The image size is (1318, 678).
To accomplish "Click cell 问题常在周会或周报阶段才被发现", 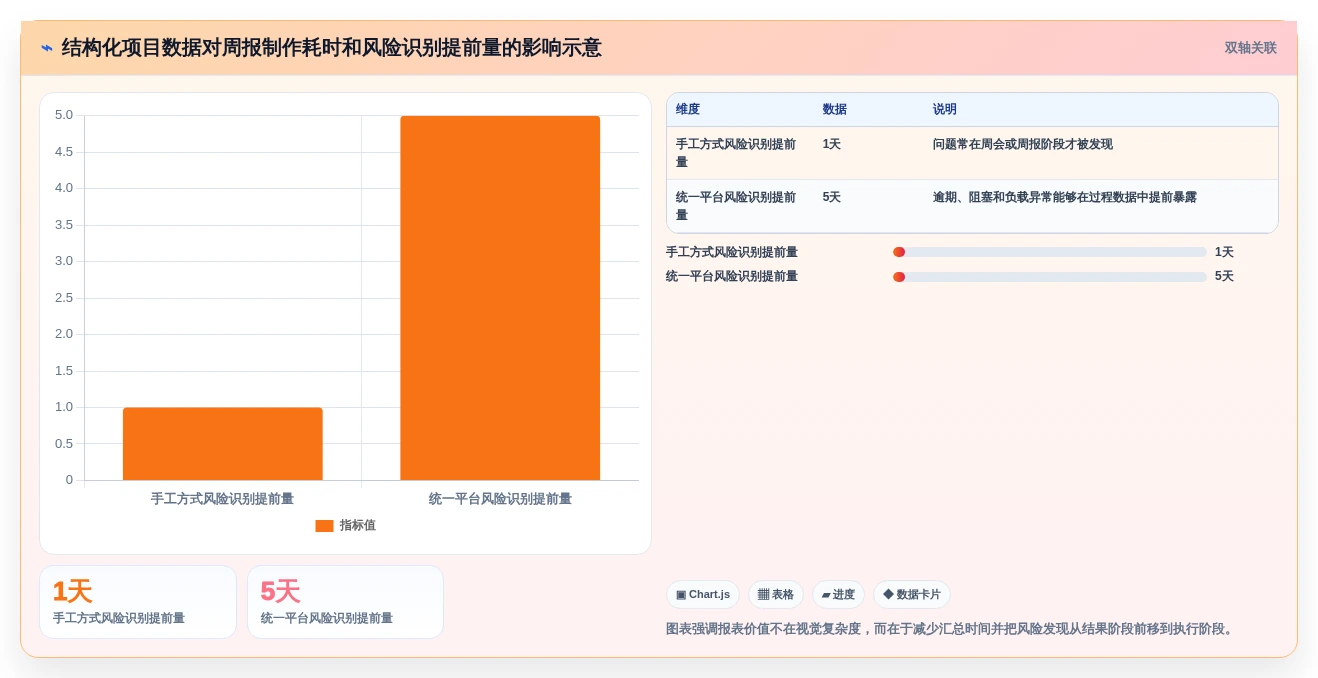I will click(1023, 144).
